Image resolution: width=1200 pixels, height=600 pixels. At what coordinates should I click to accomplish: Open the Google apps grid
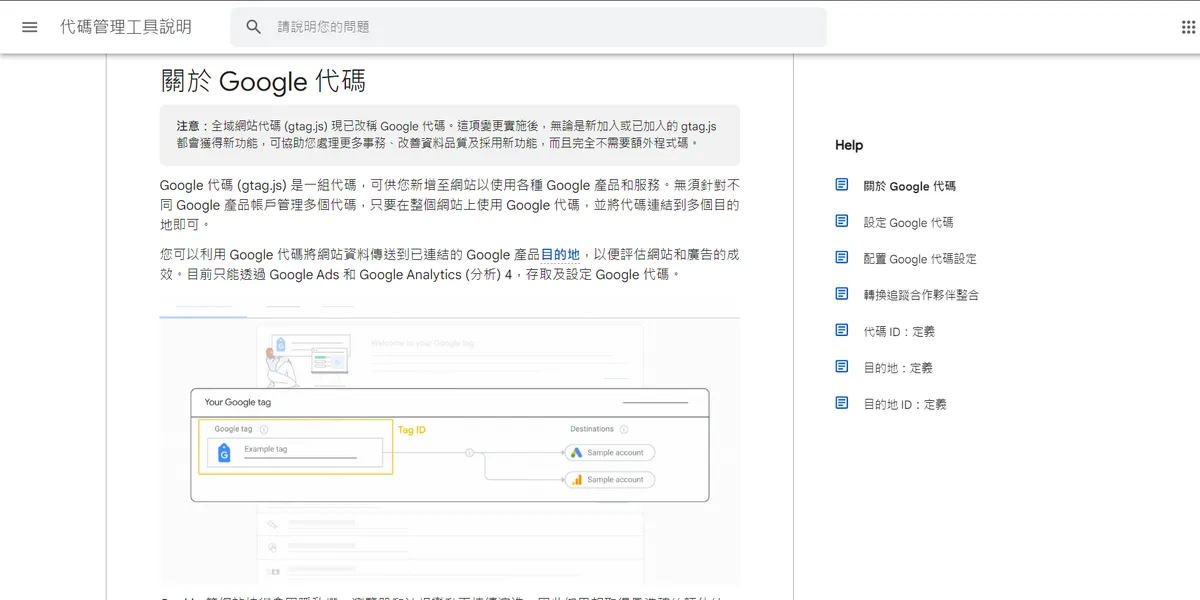(x=1189, y=27)
